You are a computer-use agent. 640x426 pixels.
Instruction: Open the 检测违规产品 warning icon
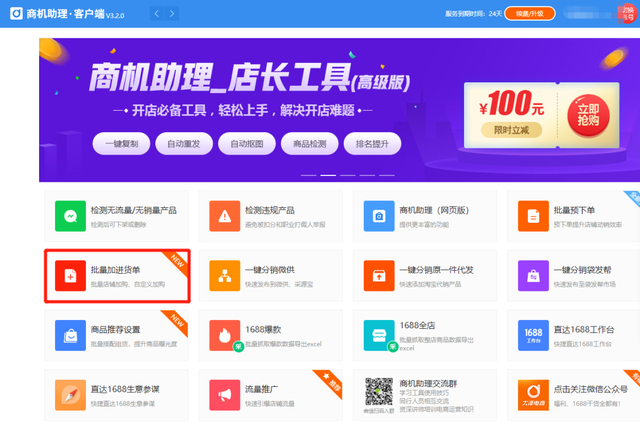coord(225,216)
